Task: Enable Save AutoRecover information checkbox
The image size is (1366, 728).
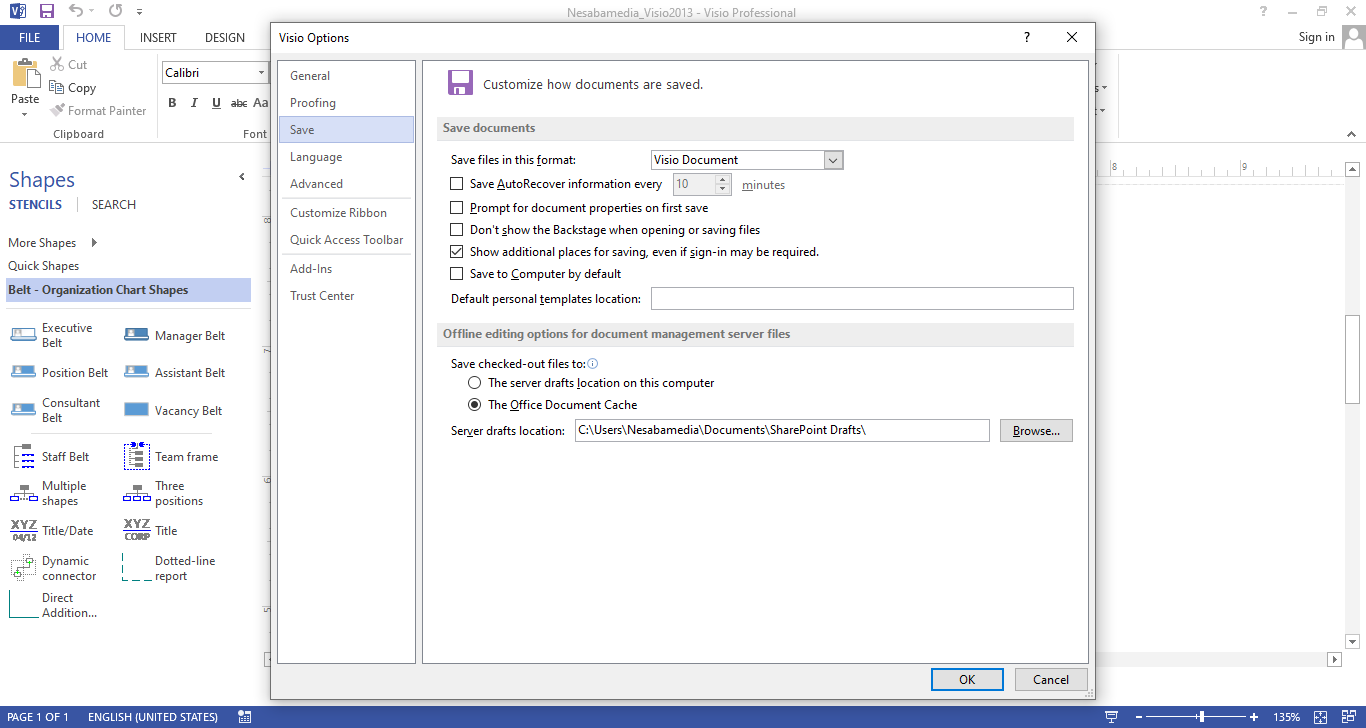Action: click(x=457, y=184)
